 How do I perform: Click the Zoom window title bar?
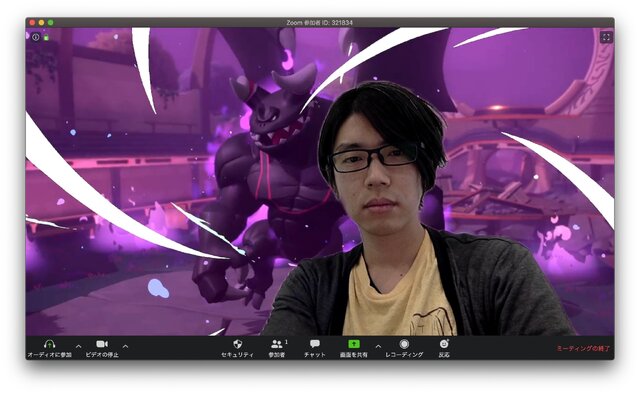(320, 22)
